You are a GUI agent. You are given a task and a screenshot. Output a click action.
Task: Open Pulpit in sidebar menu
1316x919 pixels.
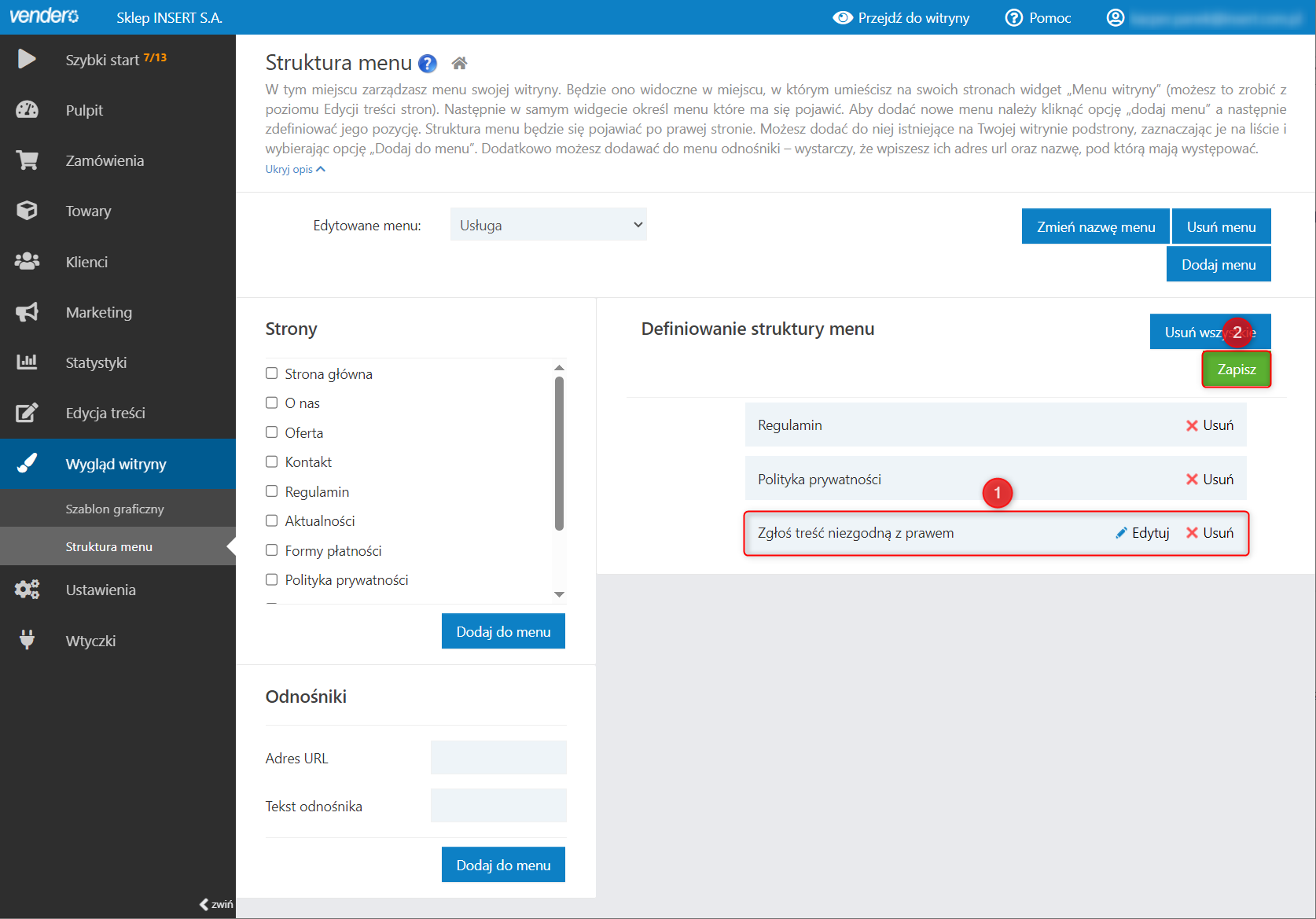click(x=118, y=110)
